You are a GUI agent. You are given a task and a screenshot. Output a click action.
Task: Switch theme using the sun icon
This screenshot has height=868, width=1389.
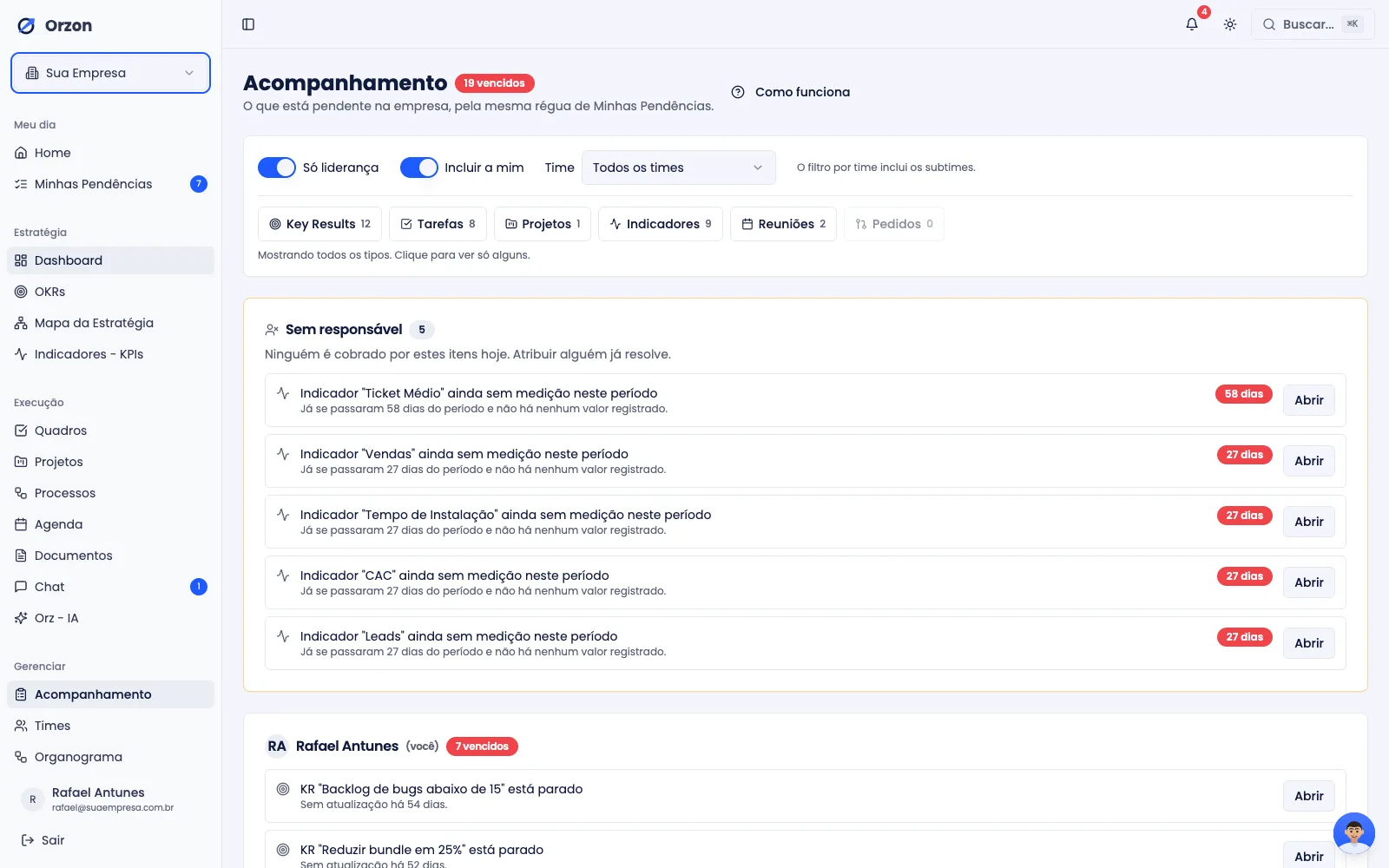click(1230, 24)
